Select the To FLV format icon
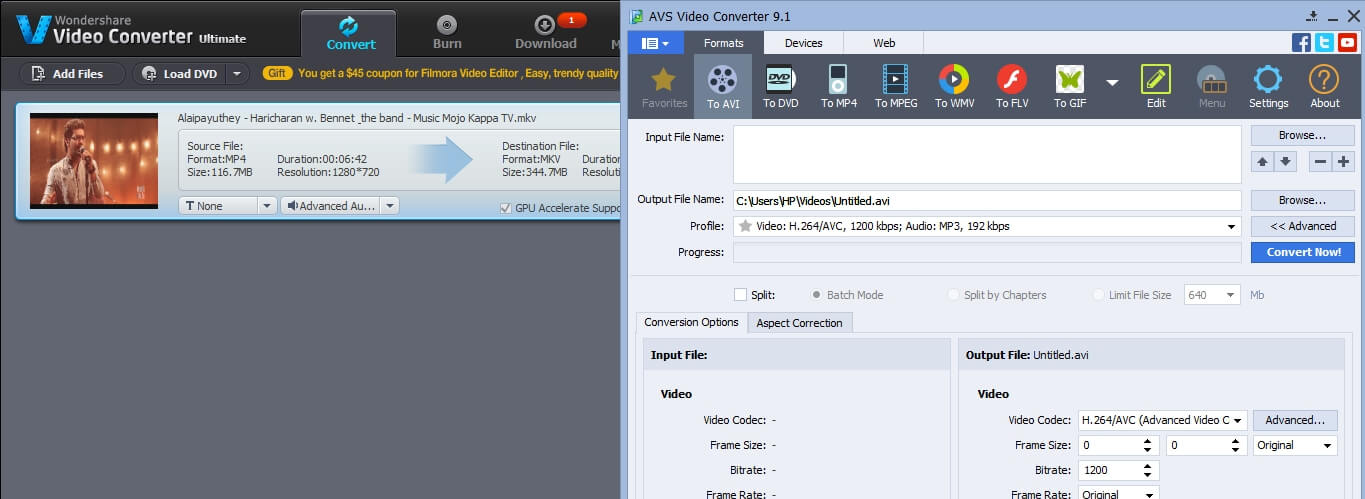 (1012, 87)
